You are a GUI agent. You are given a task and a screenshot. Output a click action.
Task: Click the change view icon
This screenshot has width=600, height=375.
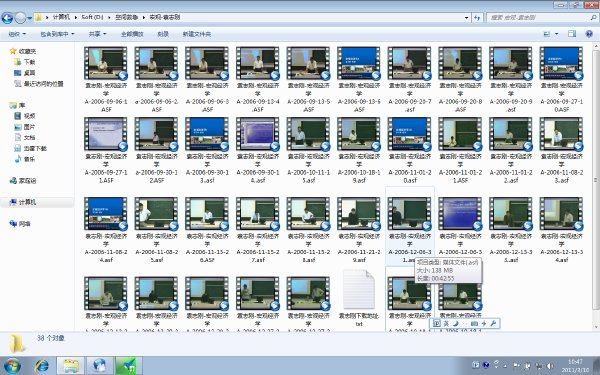click(x=547, y=34)
